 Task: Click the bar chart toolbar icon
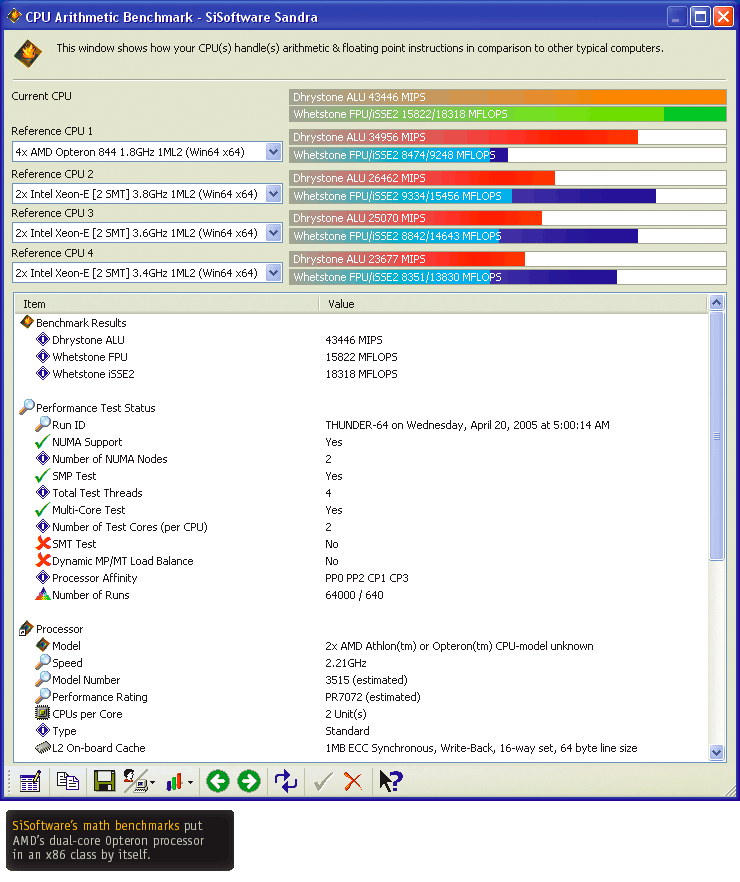pyautogui.click(x=175, y=782)
